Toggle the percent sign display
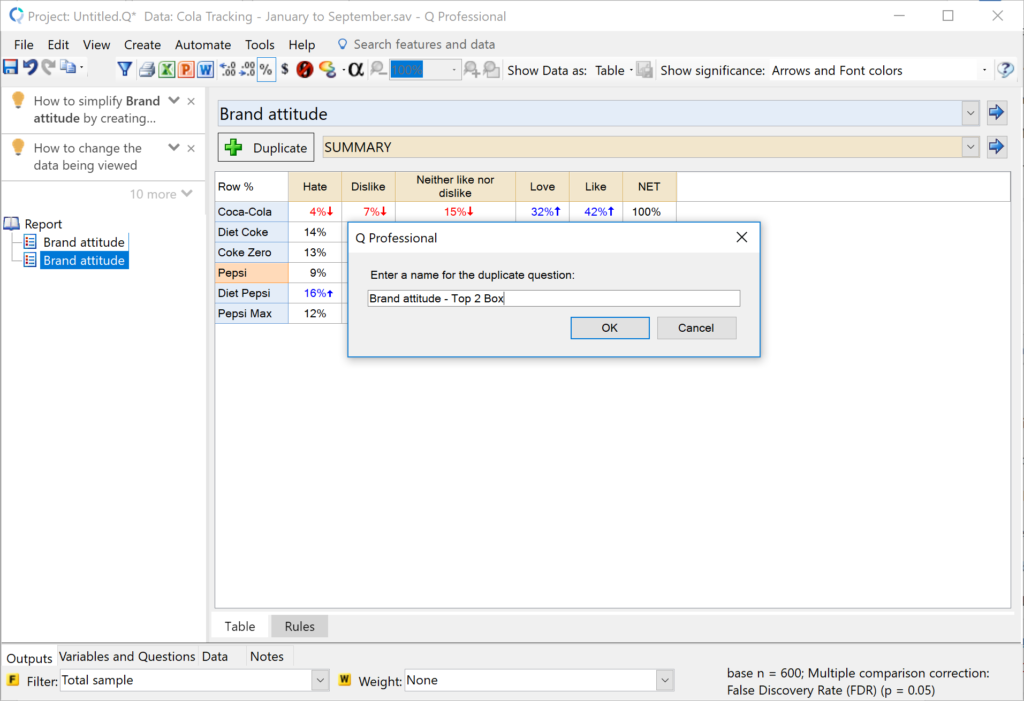The height and width of the screenshot is (701, 1024). coord(266,69)
